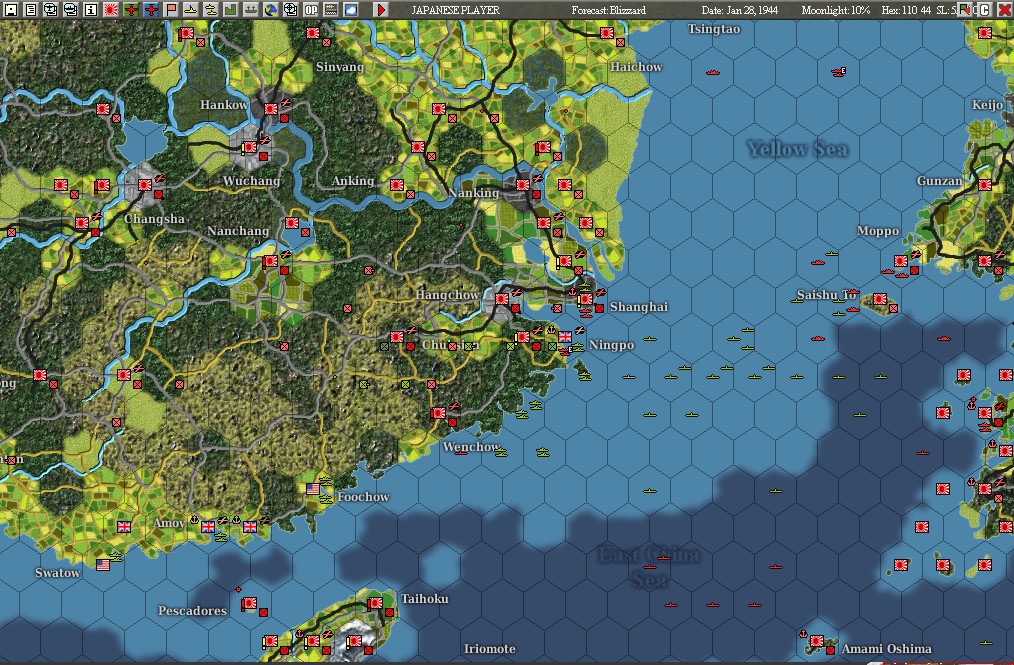Click the 'C' button in top right
The image size is (1014, 665).
984,10
